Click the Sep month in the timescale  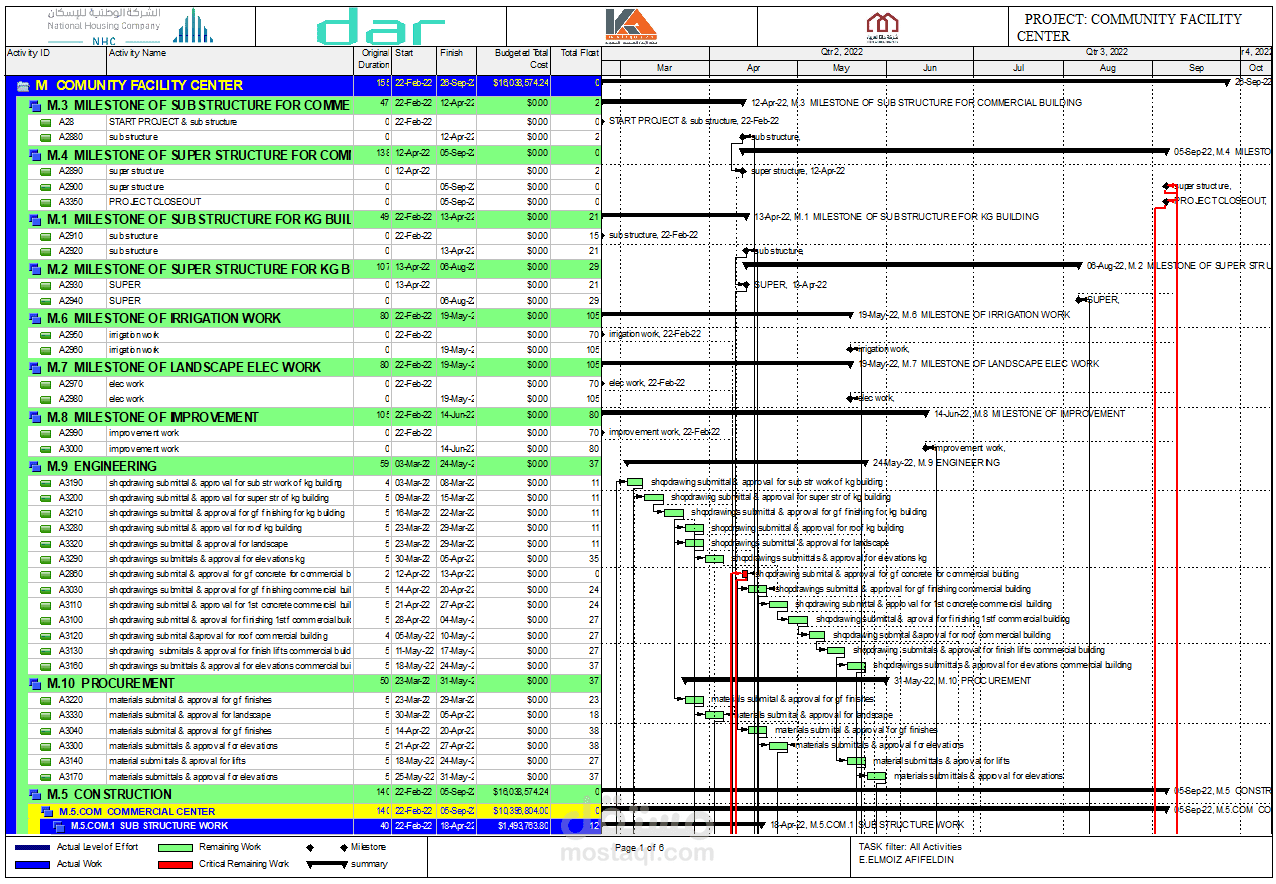(x=1196, y=68)
